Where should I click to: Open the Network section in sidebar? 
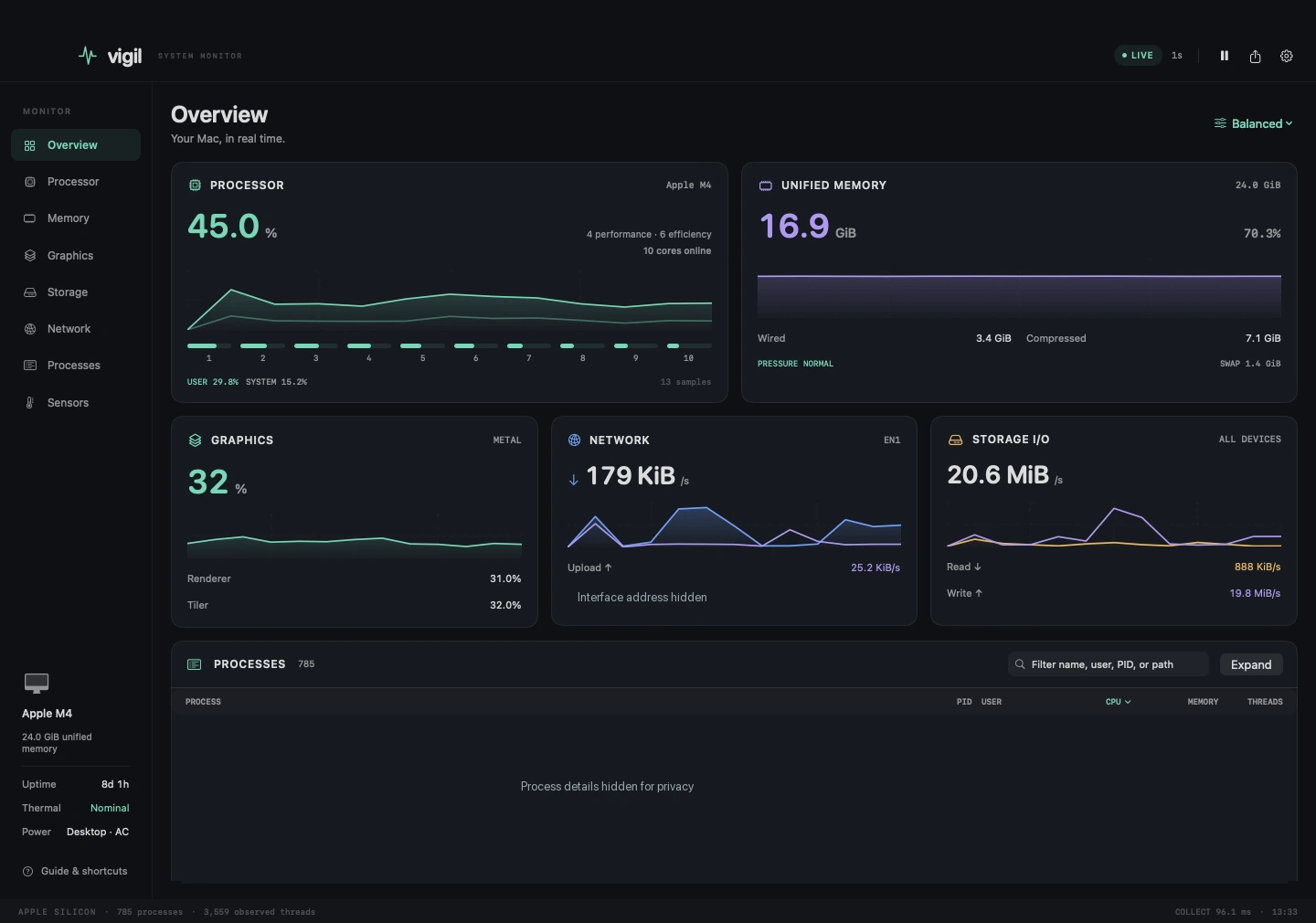pos(76,329)
